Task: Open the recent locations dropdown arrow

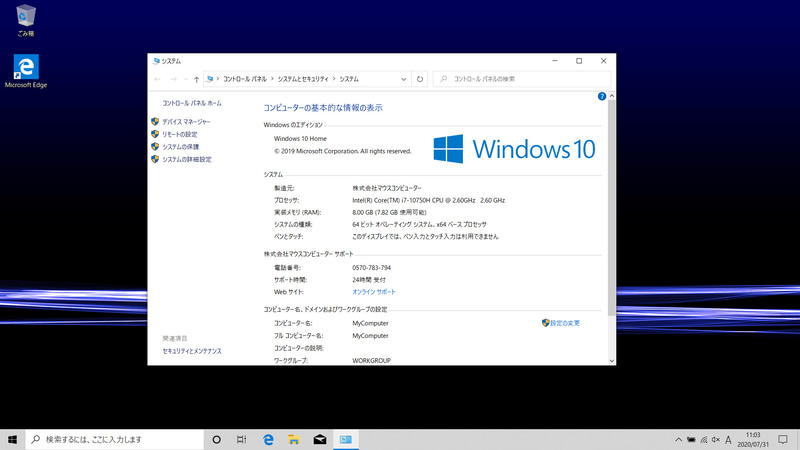Action: [x=186, y=79]
